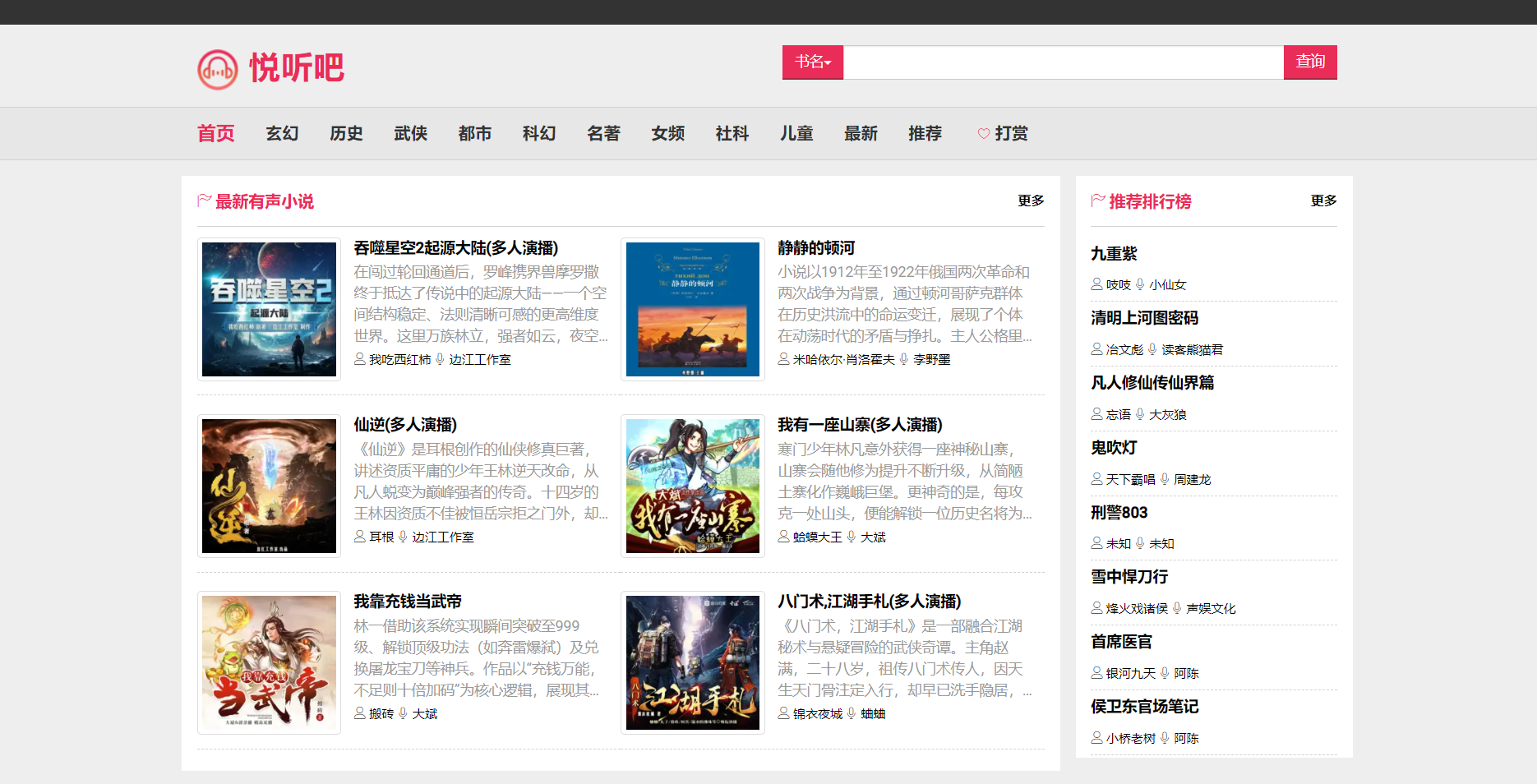Screen dimensions: 1537x784
Task: Click the heart icon beside 打赏
Action: 983,134
